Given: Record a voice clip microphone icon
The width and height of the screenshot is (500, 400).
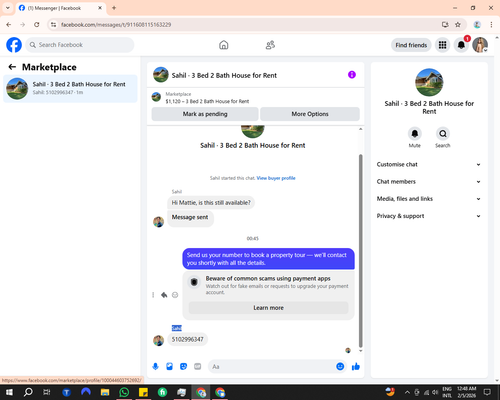Looking at the screenshot, I should point(155,367).
